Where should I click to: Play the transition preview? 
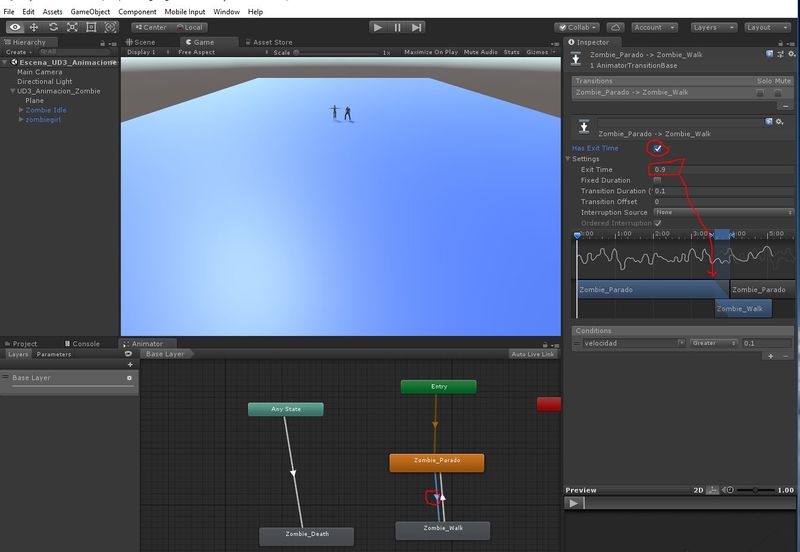[573, 504]
